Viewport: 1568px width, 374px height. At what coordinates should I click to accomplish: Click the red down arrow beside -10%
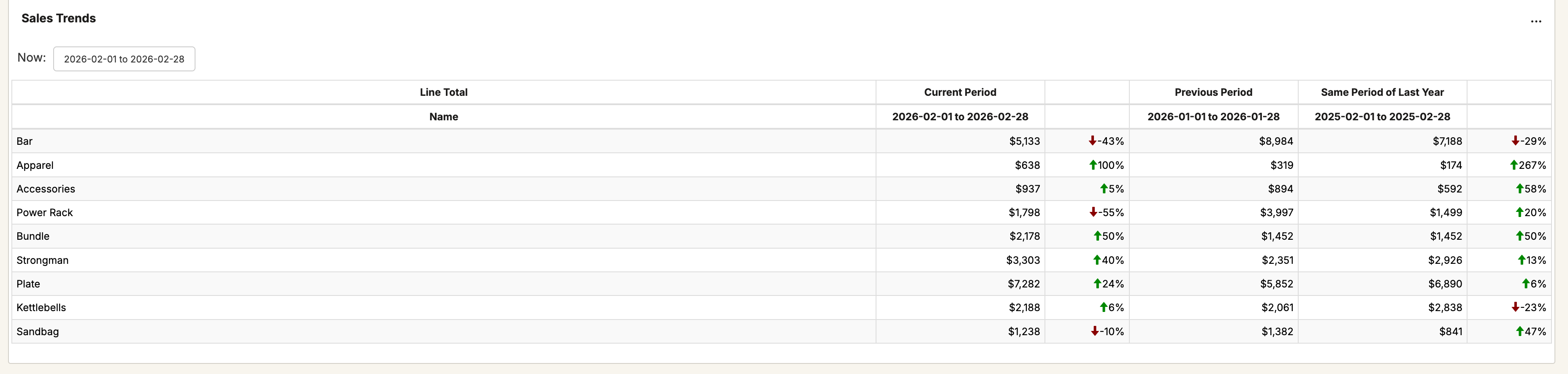[x=1094, y=331]
